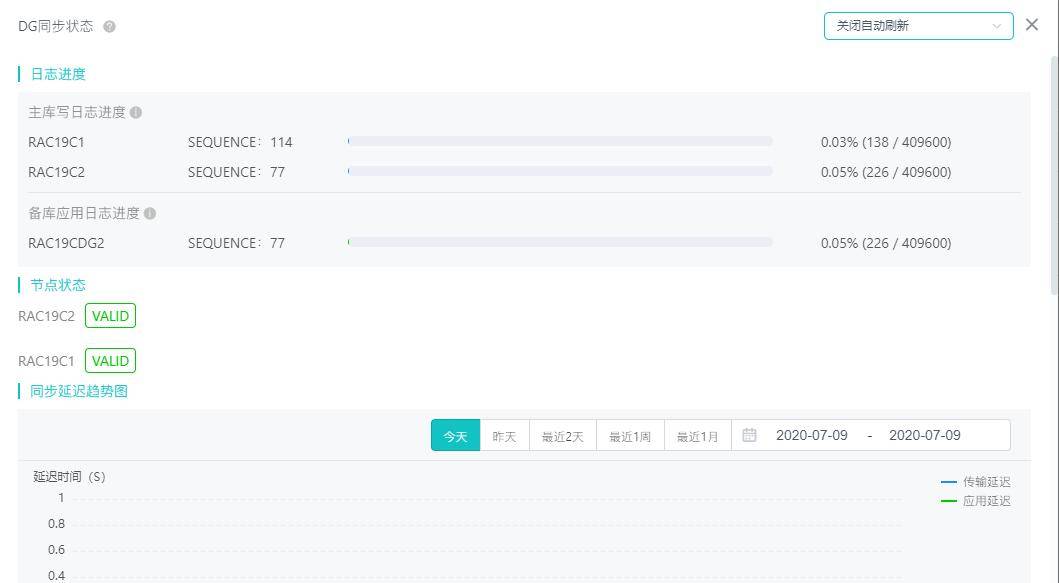Choose the 最近1周 range option
This screenshot has height=583, width=1059.
630,436
